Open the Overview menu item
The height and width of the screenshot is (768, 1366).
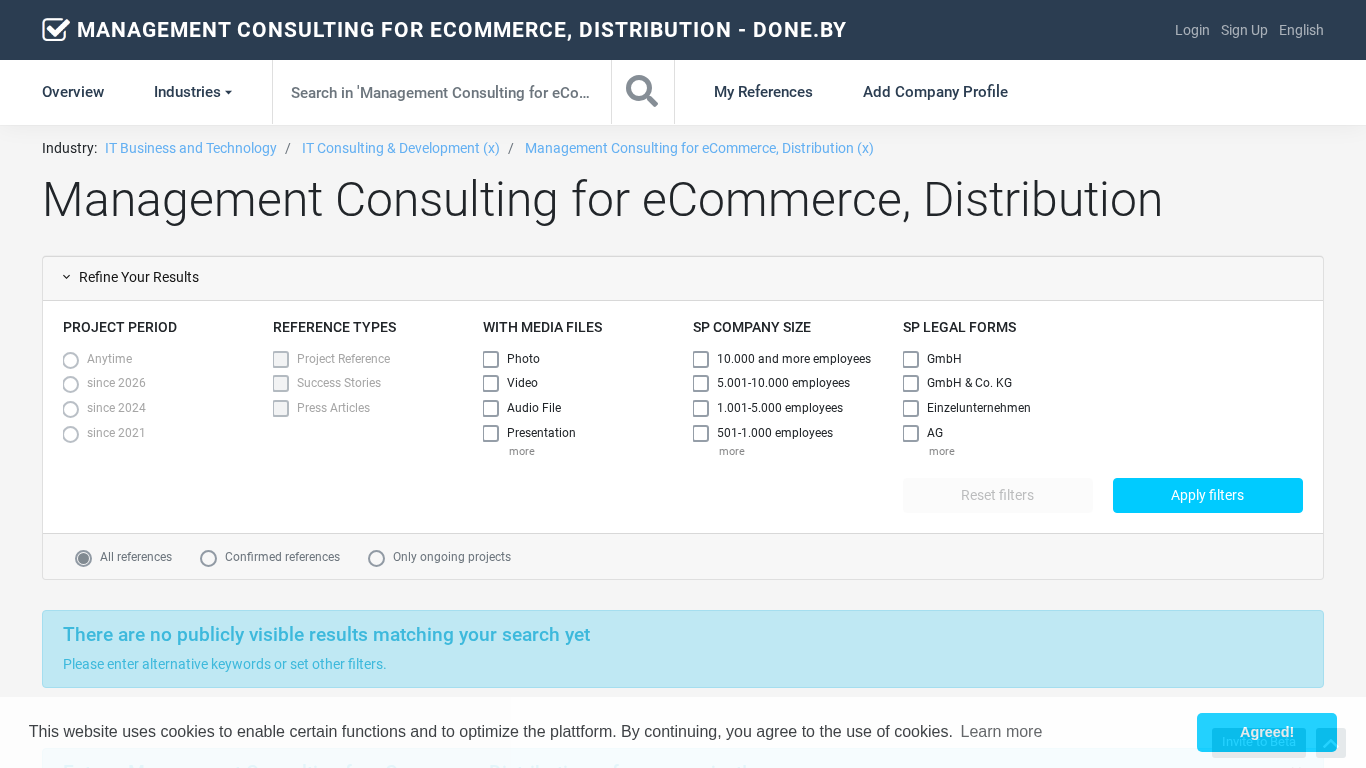click(73, 92)
